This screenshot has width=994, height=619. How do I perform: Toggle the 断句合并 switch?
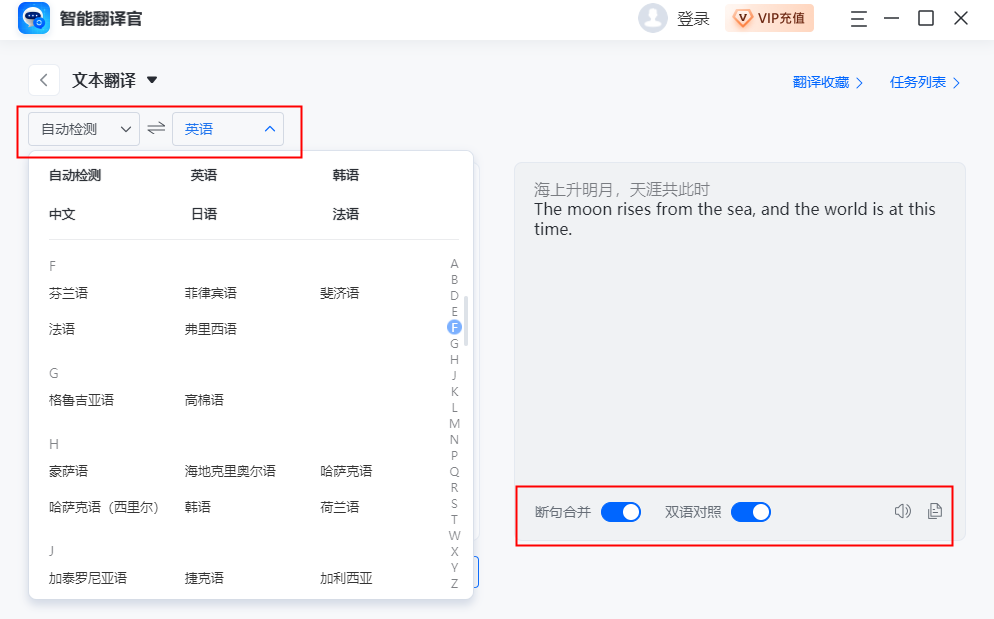click(x=620, y=512)
